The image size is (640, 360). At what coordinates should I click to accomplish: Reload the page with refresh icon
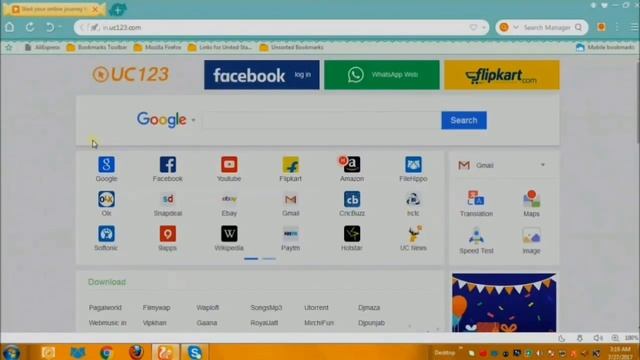click(x=30, y=27)
